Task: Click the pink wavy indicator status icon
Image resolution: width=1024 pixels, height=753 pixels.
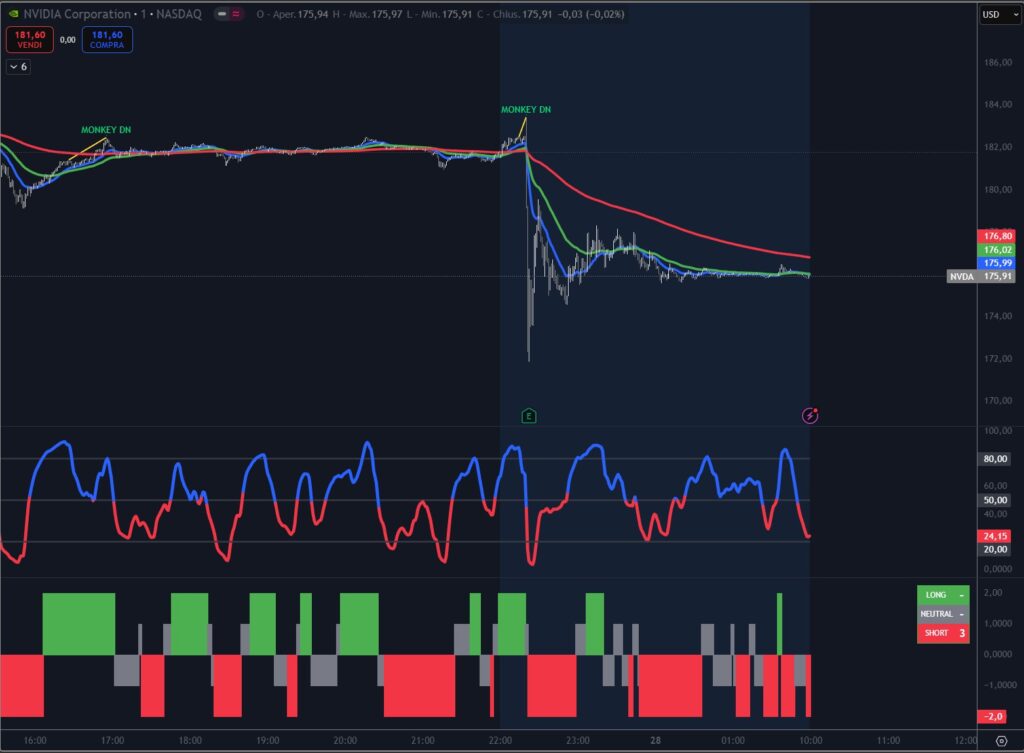Action: coord(235,14)
